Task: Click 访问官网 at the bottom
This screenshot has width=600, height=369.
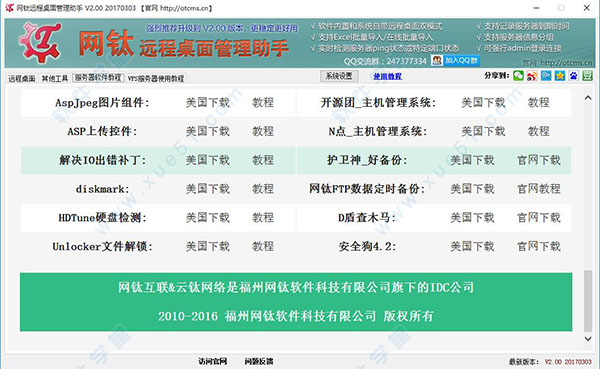Action: (x=212, y=361)
